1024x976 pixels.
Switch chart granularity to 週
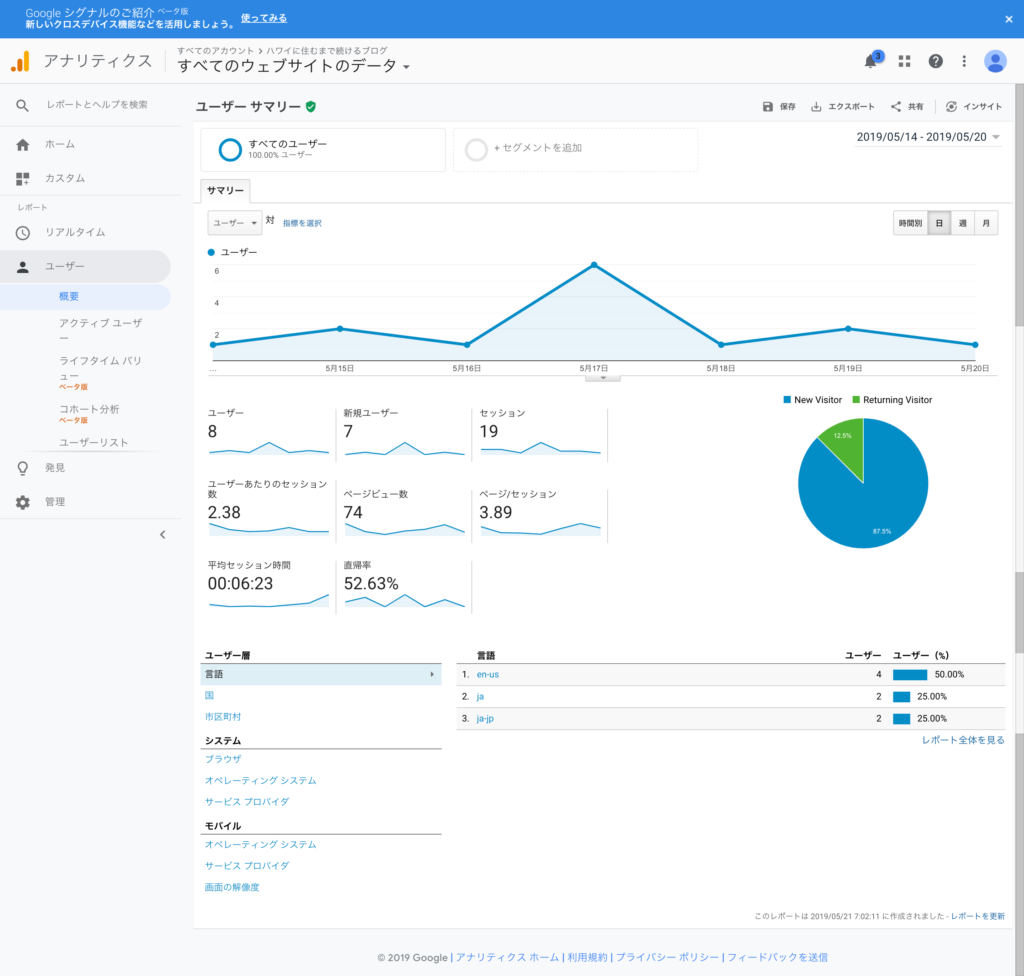[962, 223]
